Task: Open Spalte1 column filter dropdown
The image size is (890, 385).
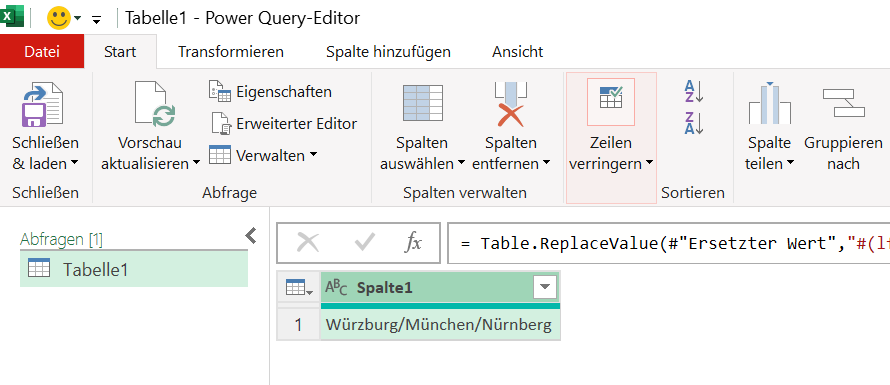Action: [x=545, y=288]
